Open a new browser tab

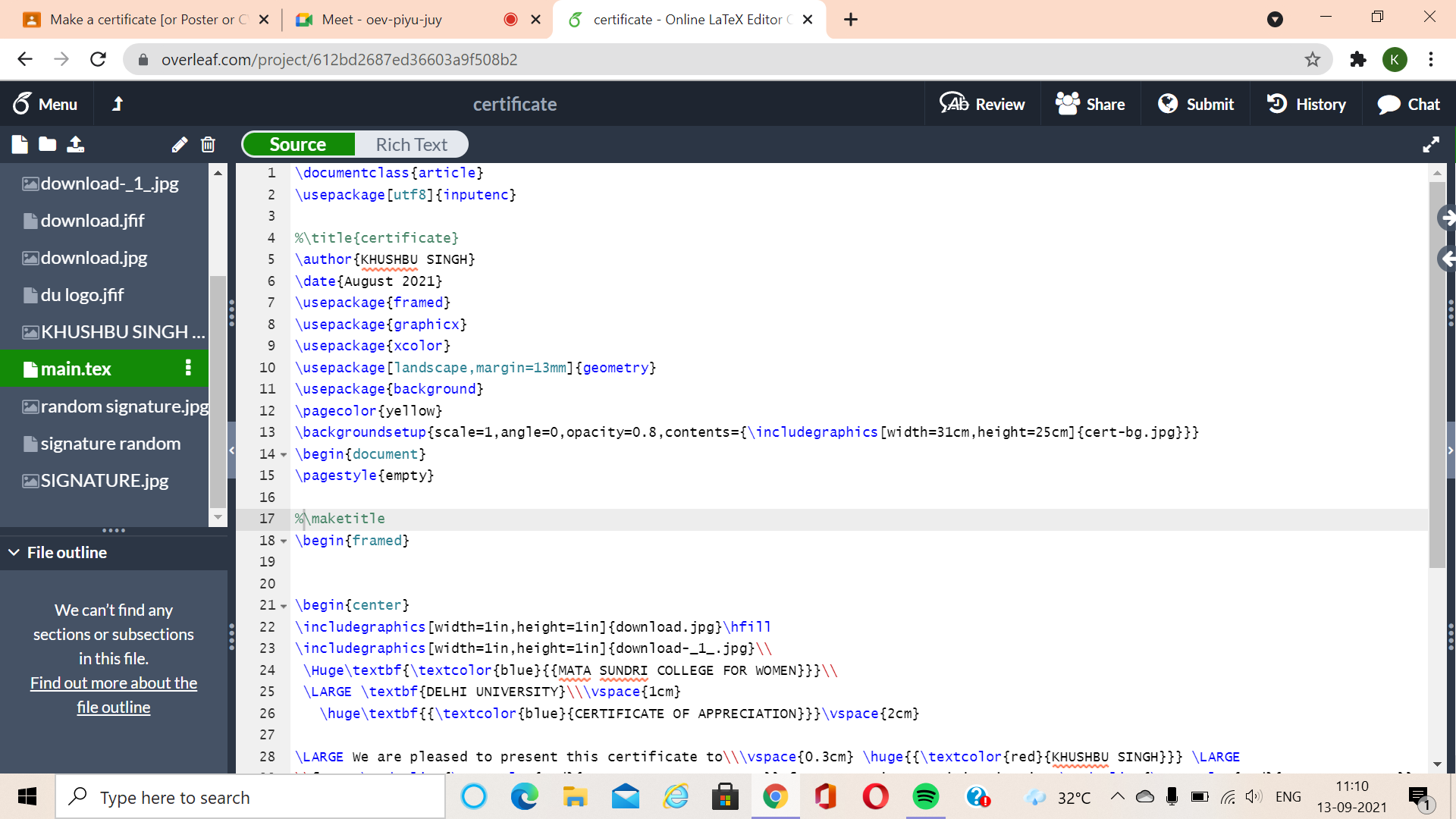coord(851,20)
